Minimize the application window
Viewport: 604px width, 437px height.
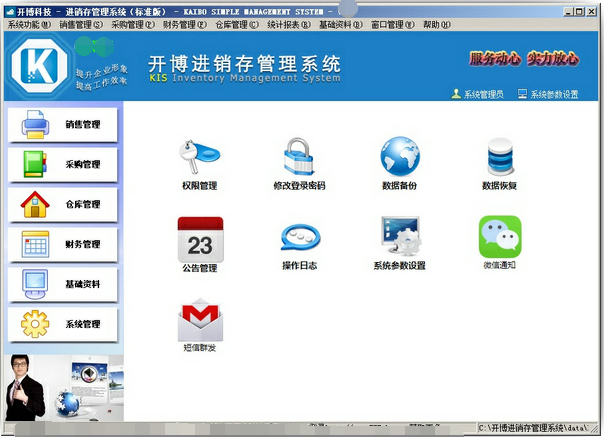tap(568, 12)
